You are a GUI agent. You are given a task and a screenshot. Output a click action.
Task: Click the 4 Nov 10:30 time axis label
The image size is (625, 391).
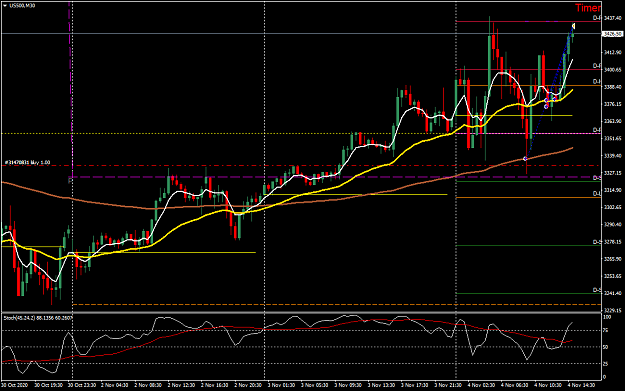548,385
